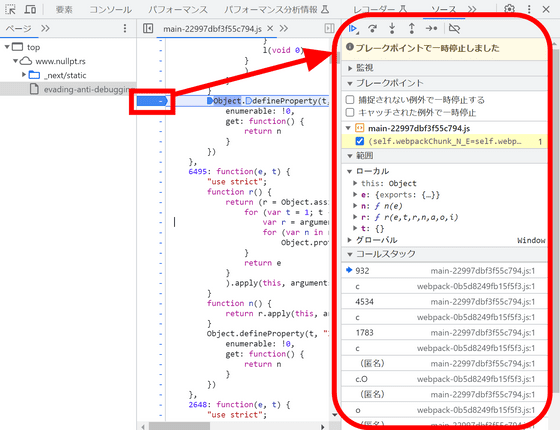Expand the t: {} variable

tap(355, 228)
